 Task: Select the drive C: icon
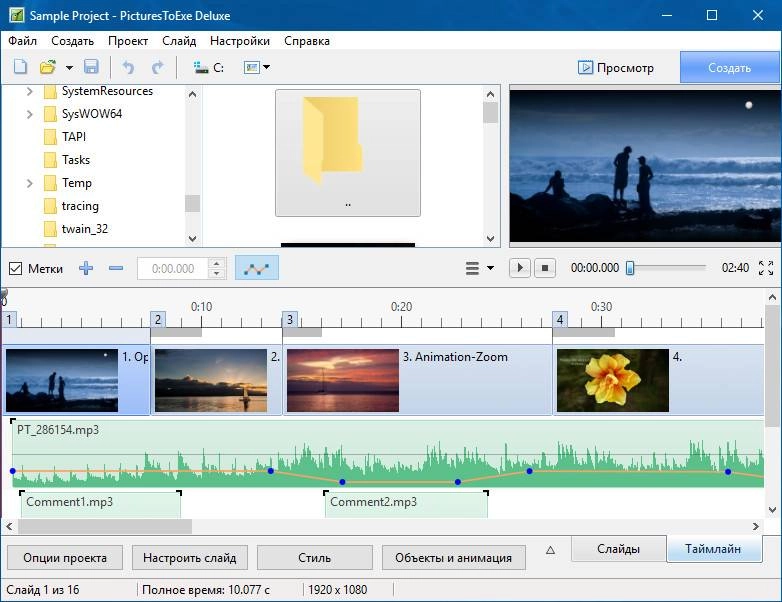click(x=208, y=67)
